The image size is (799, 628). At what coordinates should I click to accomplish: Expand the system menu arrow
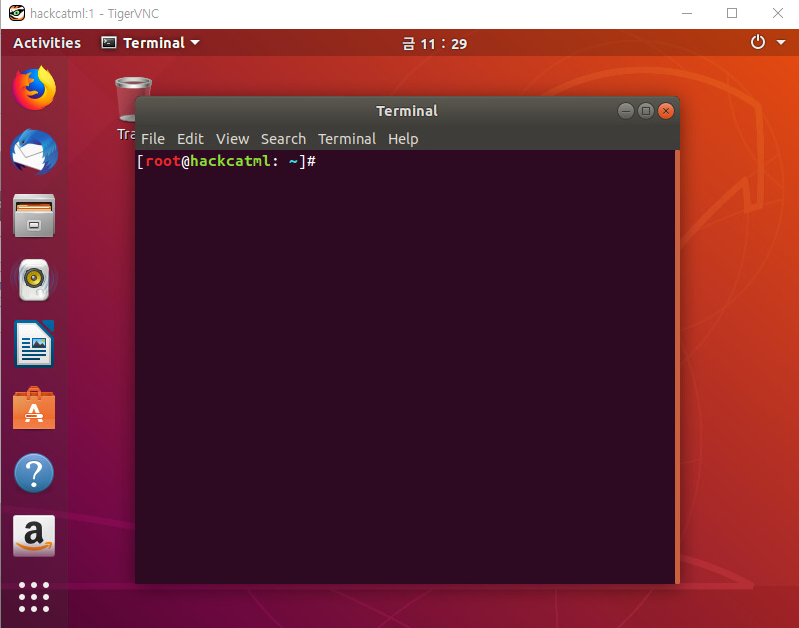781,42
